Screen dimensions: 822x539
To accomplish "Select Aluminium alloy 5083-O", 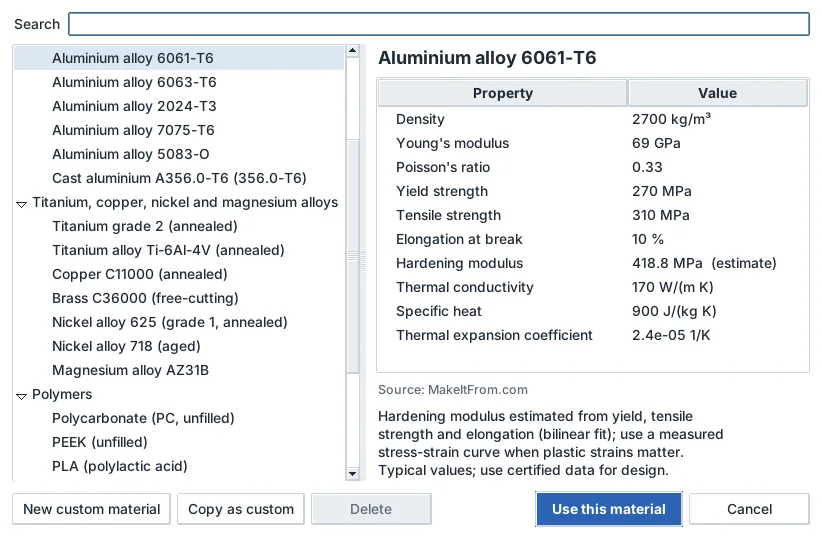I will click(179, 154).
